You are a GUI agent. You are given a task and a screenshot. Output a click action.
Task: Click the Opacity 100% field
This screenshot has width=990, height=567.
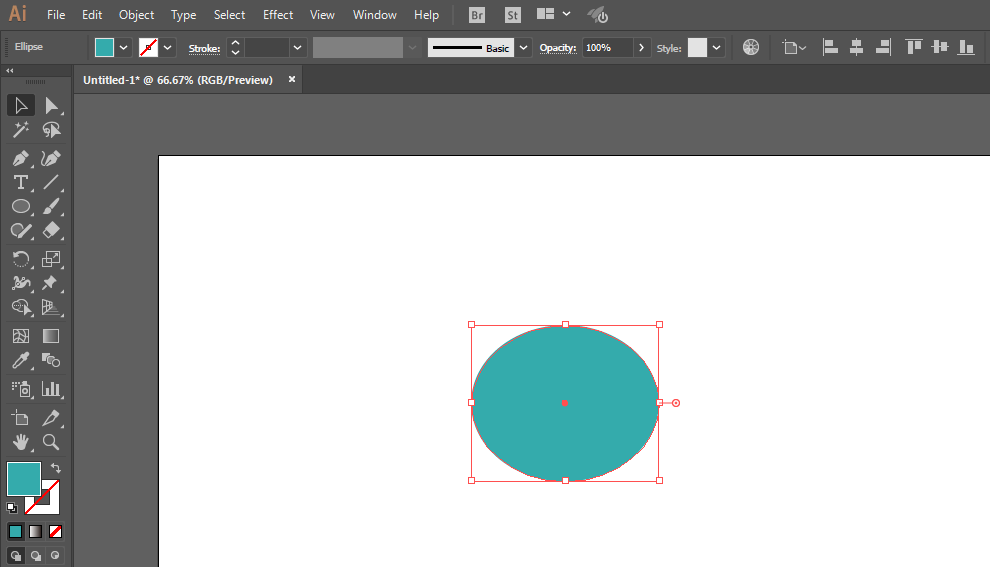pos(607,47)
